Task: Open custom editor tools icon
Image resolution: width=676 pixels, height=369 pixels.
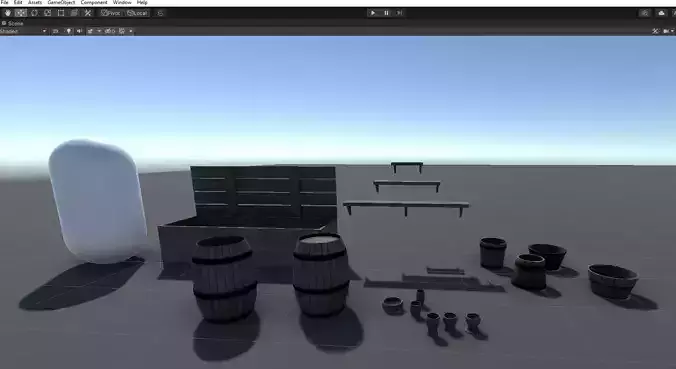Action: pyautogui.click(x=88, y=13)
